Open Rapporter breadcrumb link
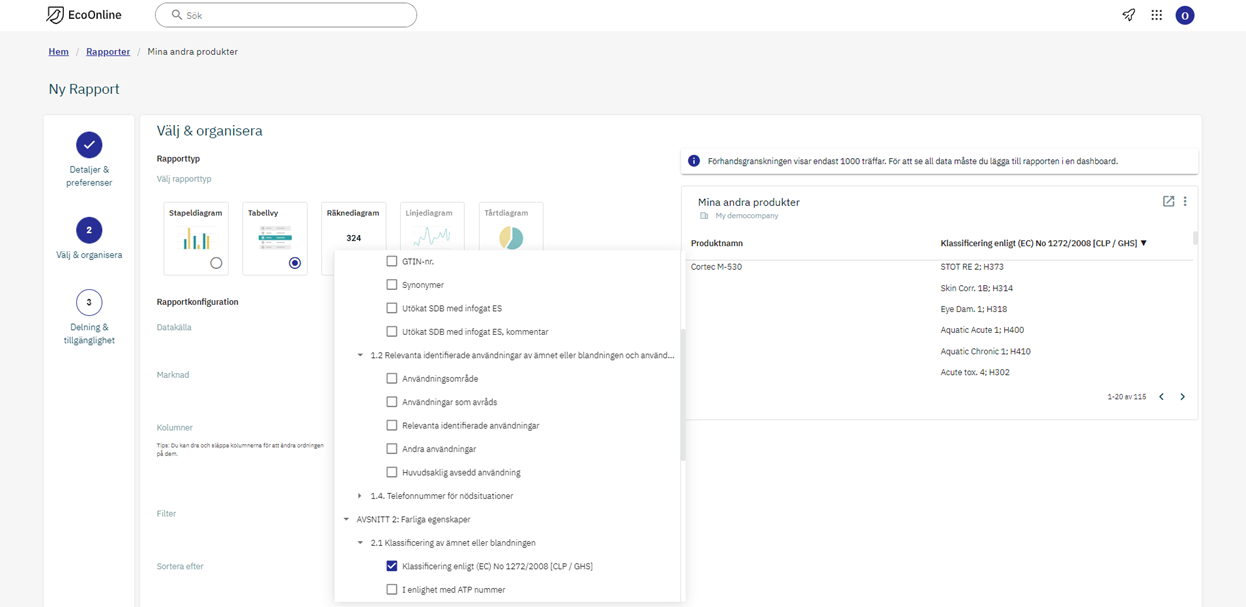 pos(108,52)
